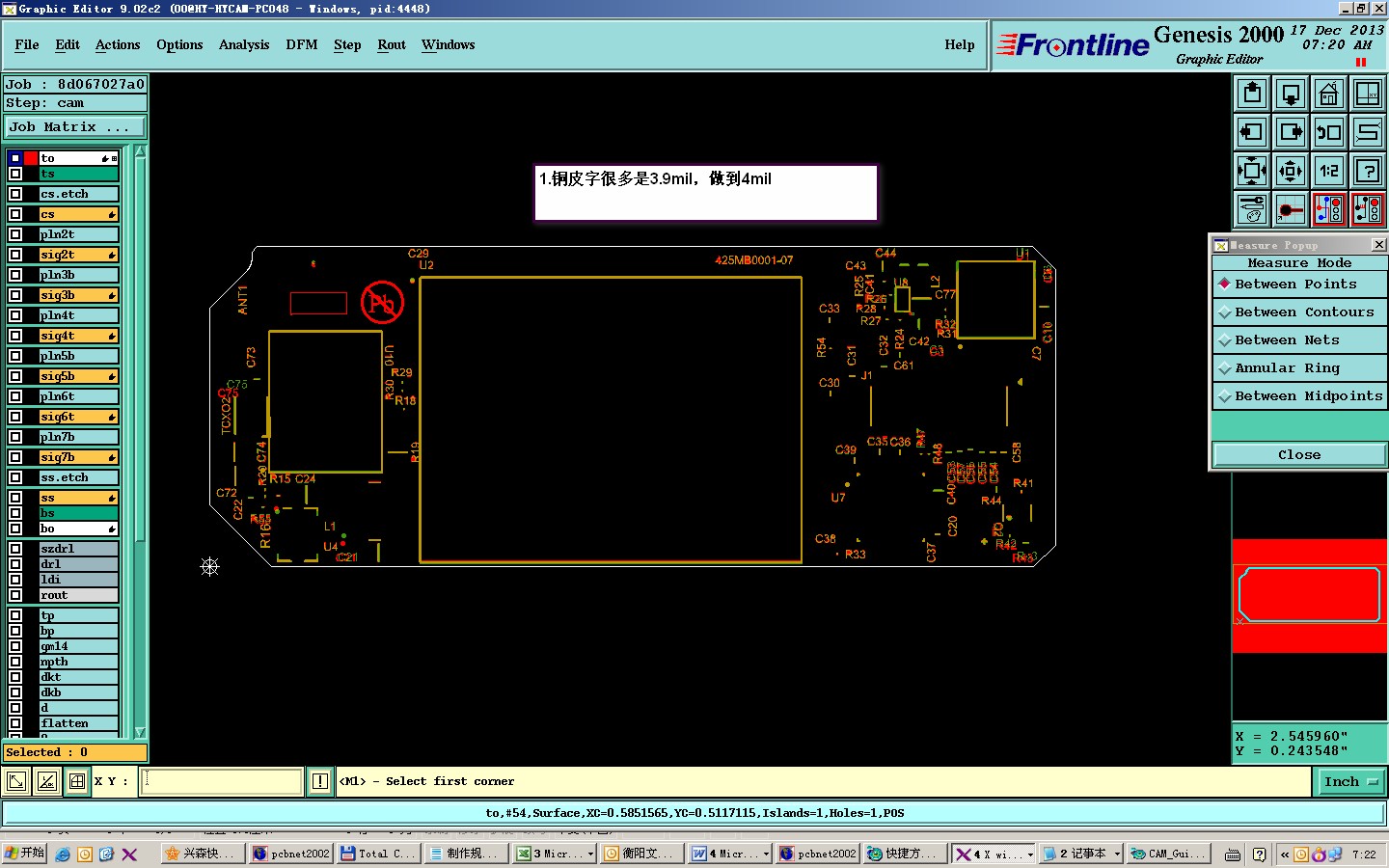Click the red board overview thumbnail
The image size is (1389, 868).
point(1309,595)
